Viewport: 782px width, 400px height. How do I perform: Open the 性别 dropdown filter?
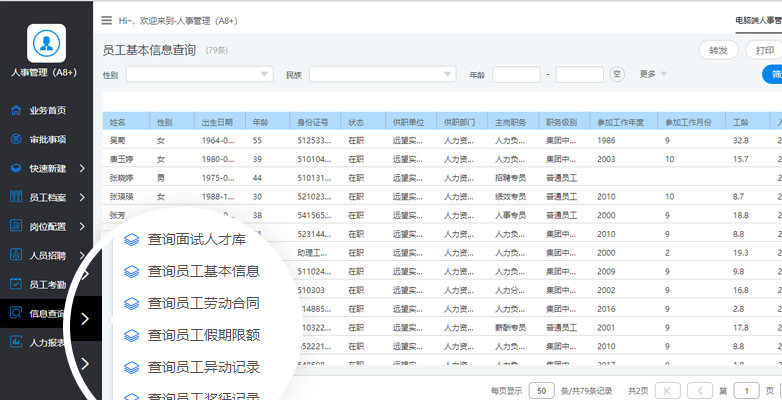tap(199, 74)
